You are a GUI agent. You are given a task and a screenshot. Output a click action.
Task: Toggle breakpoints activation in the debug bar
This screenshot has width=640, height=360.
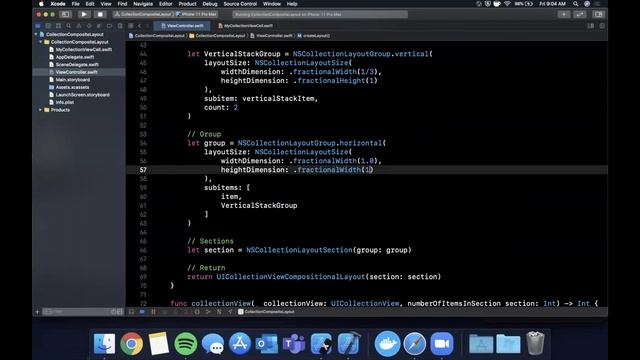point(142,312)
